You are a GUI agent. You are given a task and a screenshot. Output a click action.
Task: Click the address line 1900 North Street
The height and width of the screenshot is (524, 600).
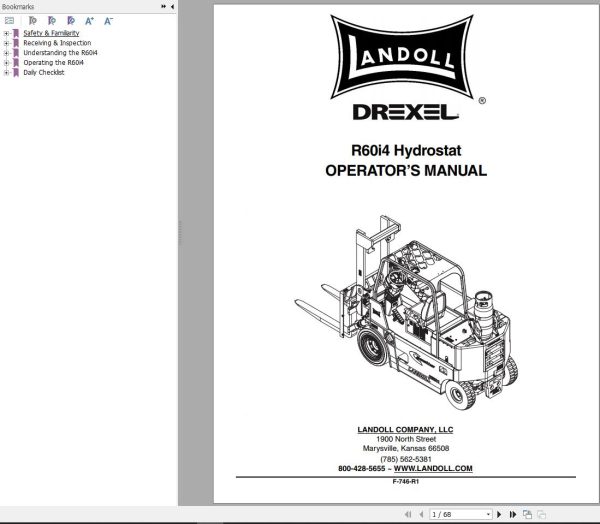pos(406,439)
